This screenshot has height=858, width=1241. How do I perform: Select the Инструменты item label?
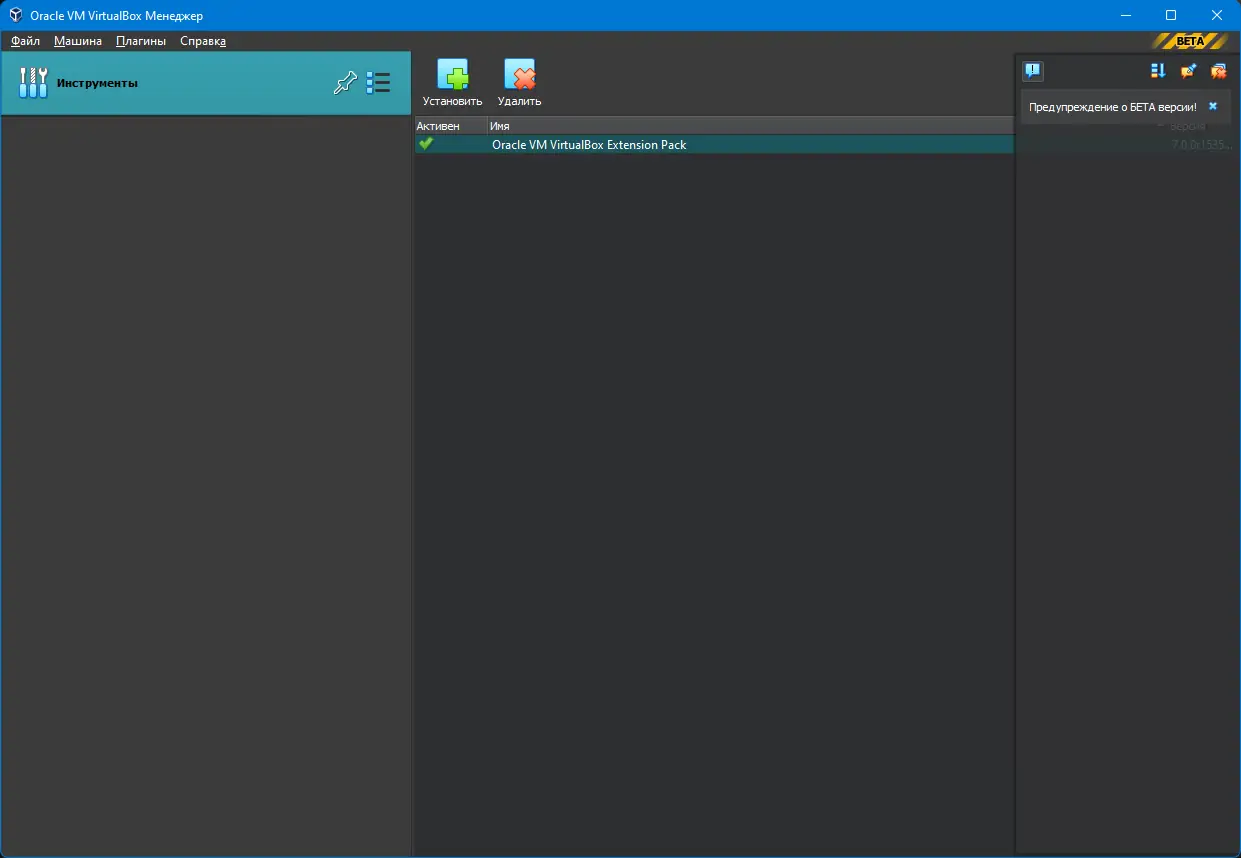coord(97,83)
